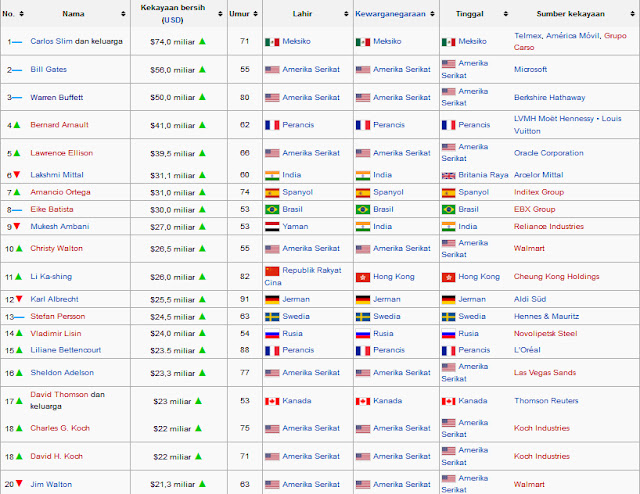This screenshot has height=494, width=640.
Task: Open the Amancio Ortega link
Action: [x=60, y=192]
